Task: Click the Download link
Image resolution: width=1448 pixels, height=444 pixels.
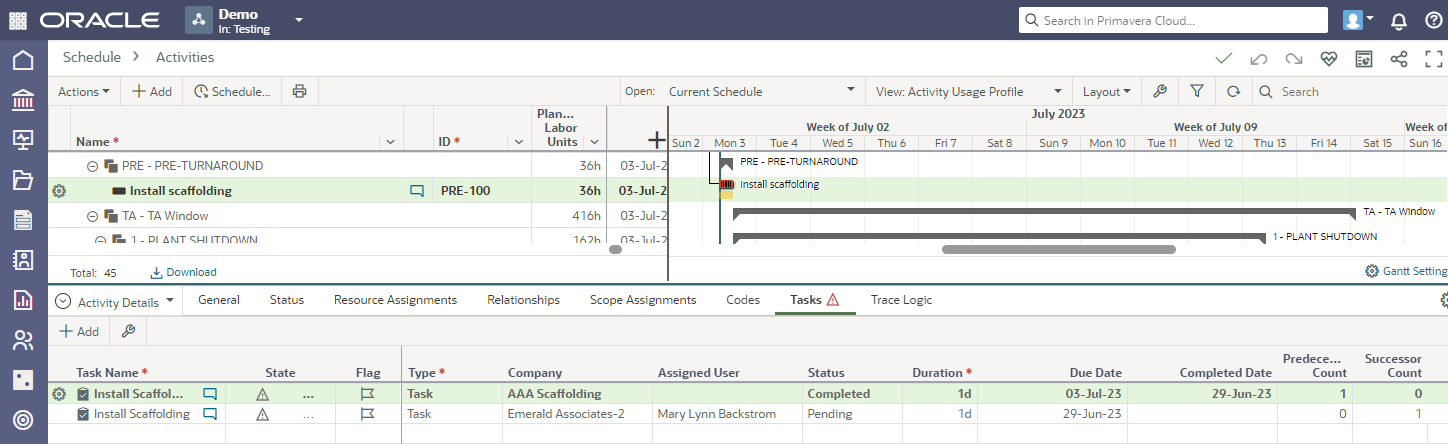Action: [183, 272]
